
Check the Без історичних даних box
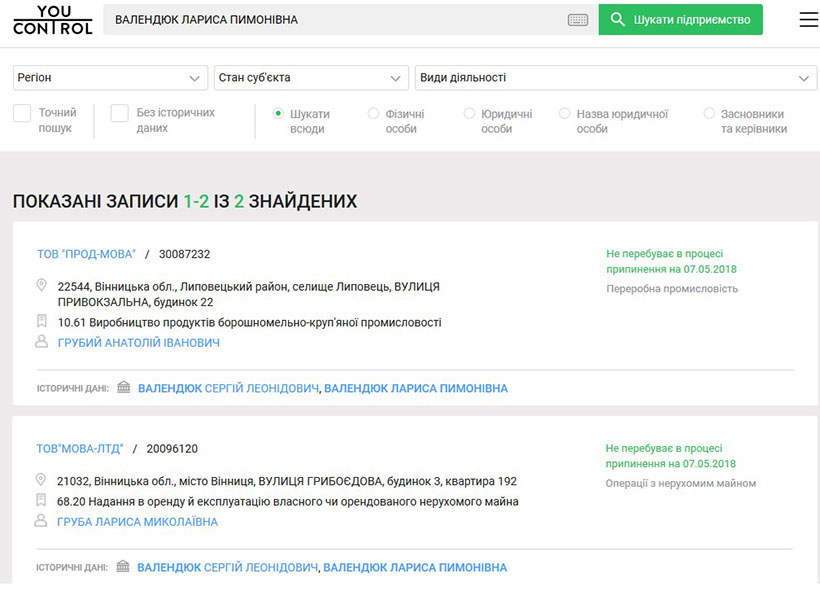[x=119, y=114]
